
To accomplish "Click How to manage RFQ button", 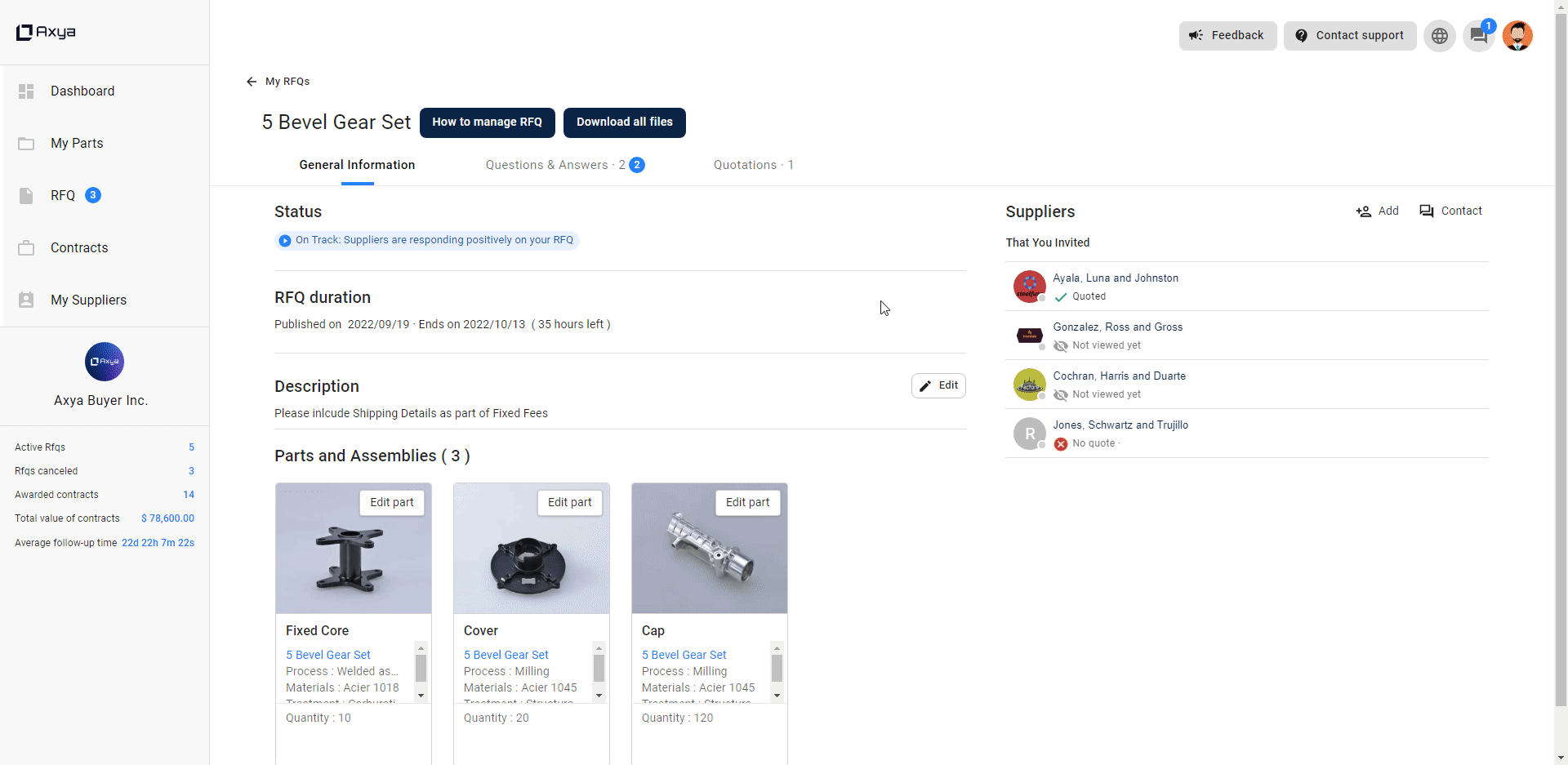I will (x=488, y=122).
